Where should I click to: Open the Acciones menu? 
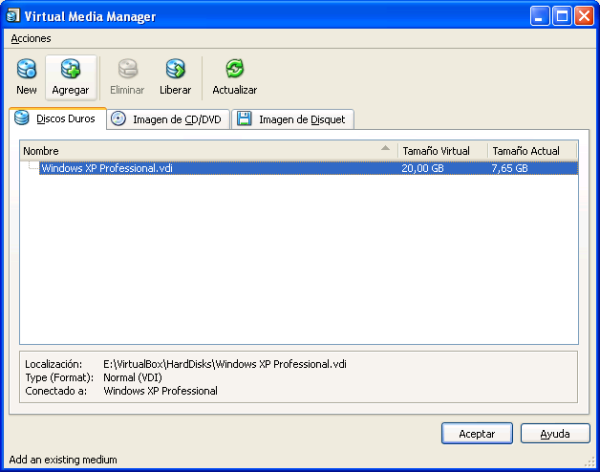[30, 38]
